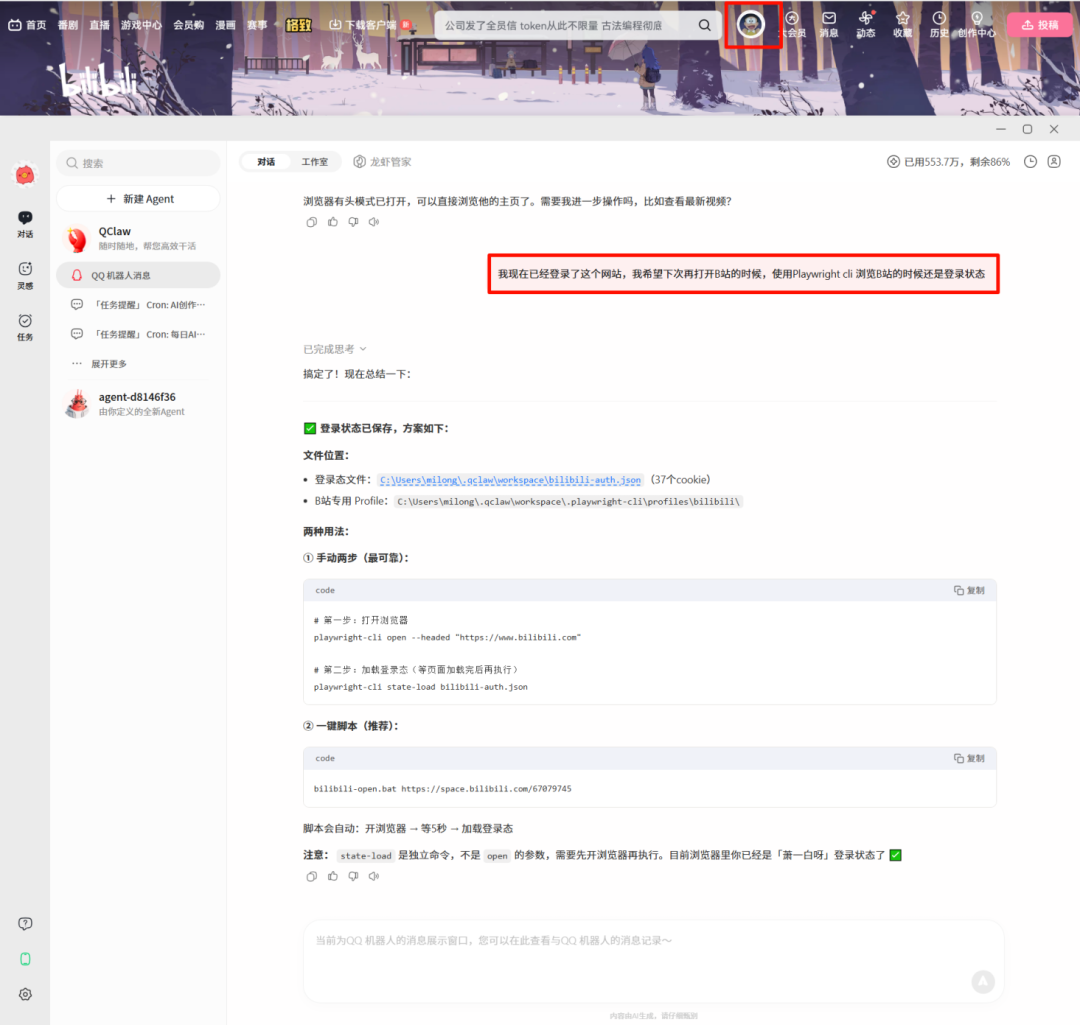Select the QClaw agent entry
The width and height of the screenshot is (1080, 1025).
pyautogui.click(x=138, y=238)
